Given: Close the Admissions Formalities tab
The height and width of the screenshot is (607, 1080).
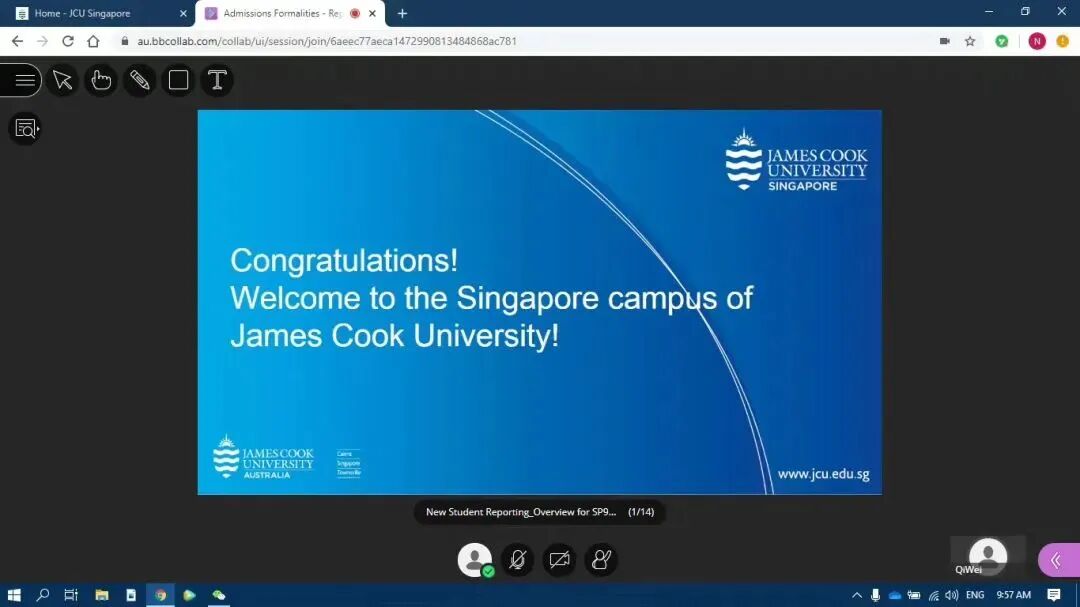Looking at the screenshot, I should [373, 13].
